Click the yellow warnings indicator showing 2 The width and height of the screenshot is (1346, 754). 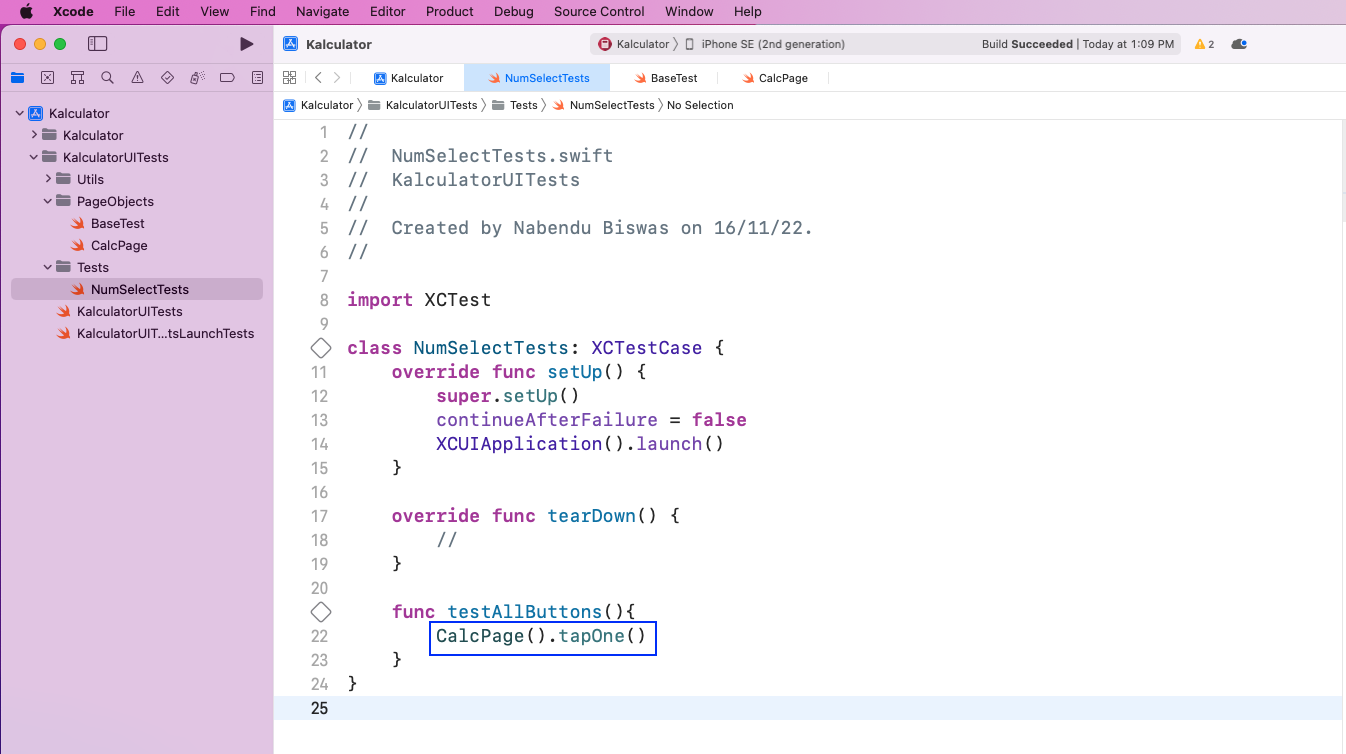pyautogui.click(x=1204, y=44)
